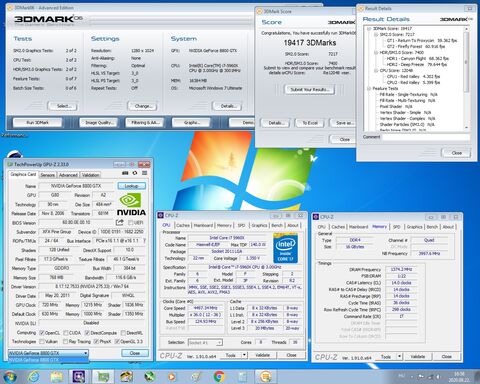Open the SPD tab in right CPU-Z
Image resolution: width=480 pixels, height=384 pixels.
[x=397, y=227]
